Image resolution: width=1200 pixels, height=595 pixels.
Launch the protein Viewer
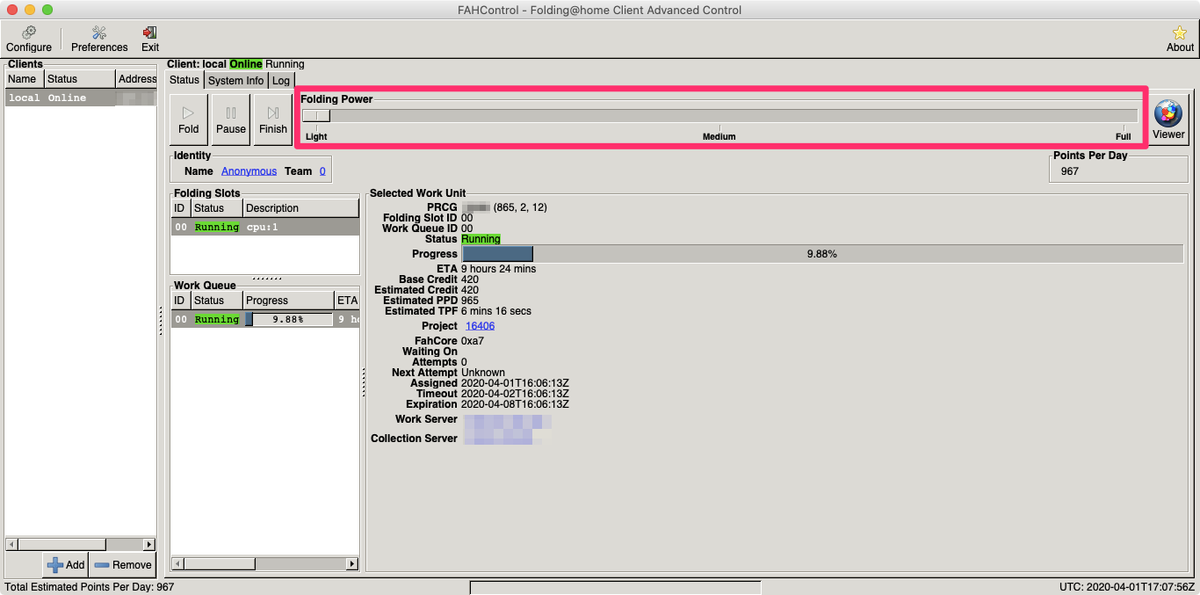point(1168,120)
